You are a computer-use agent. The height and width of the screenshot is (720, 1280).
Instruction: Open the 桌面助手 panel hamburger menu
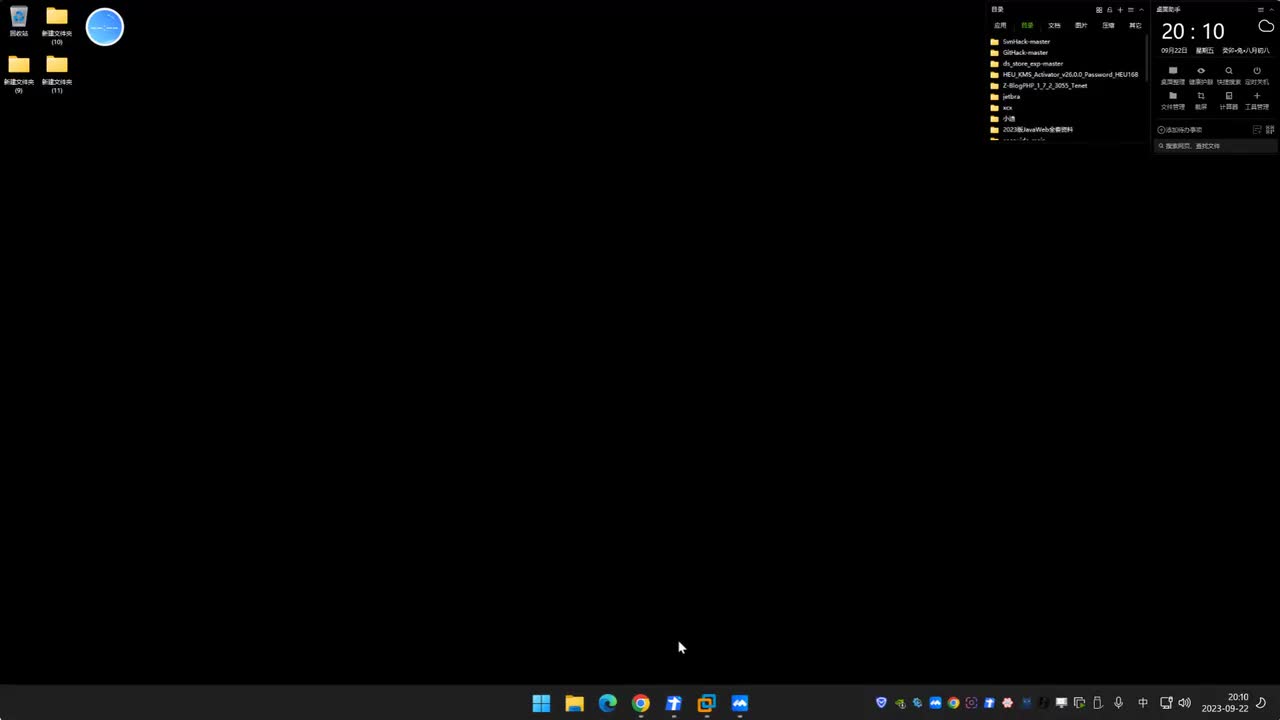1261,10
